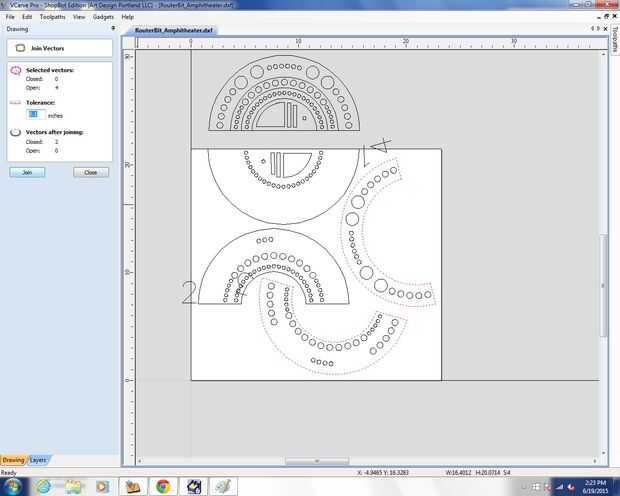Click the Close button in Join Vectors

[x=91, y=172]
